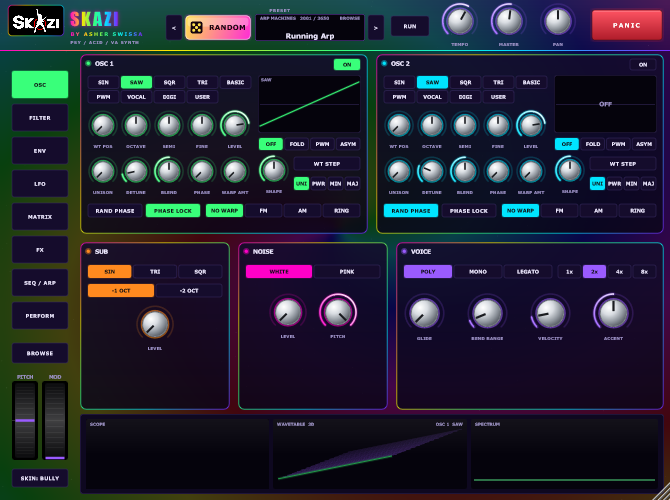Open preset browser via Browse label
The height and width of the screenshot is (500, 670).
[x=350, y=18]
